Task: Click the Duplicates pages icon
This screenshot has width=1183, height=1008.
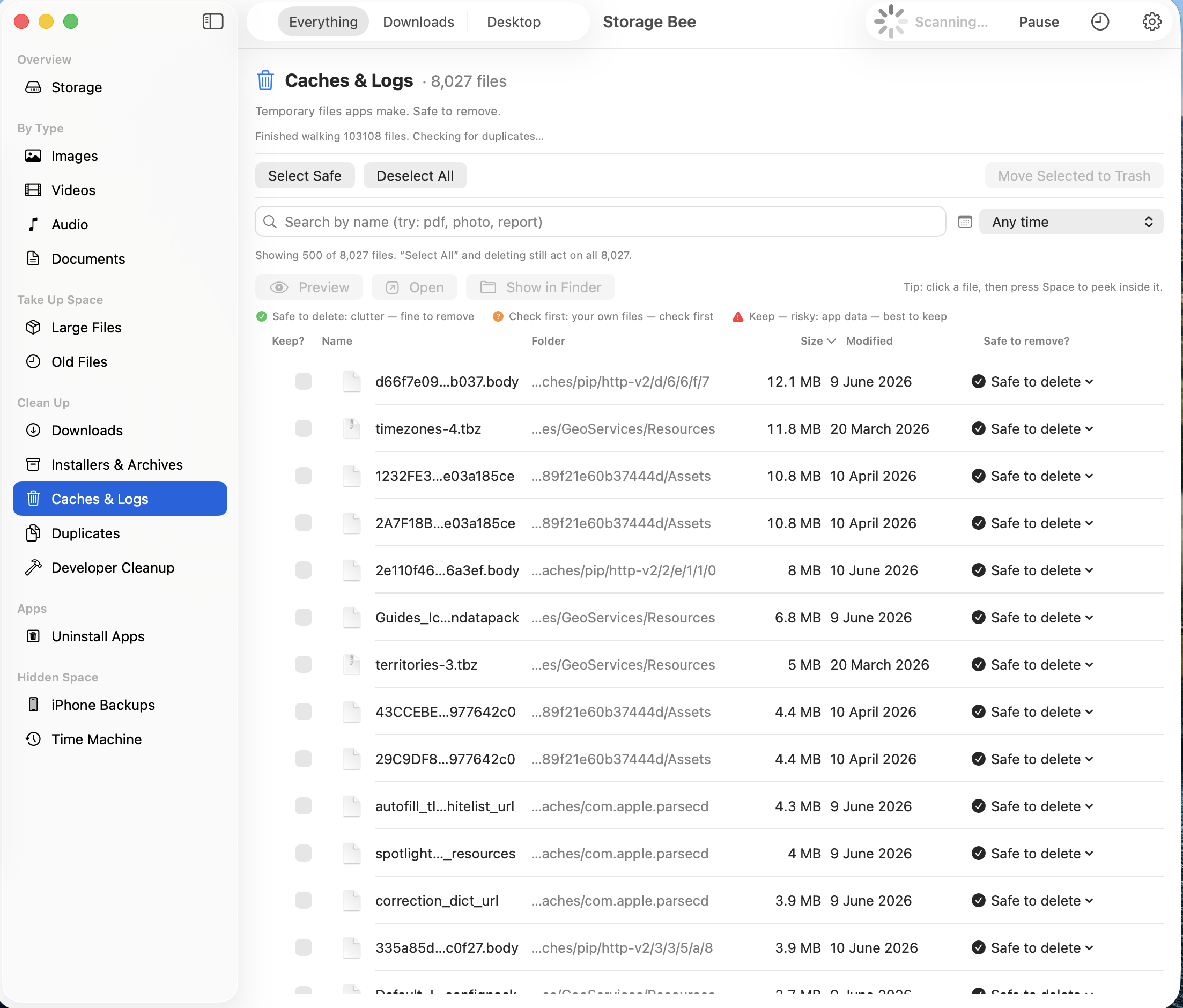Action: pyautogui.click(x=34, y=532)
